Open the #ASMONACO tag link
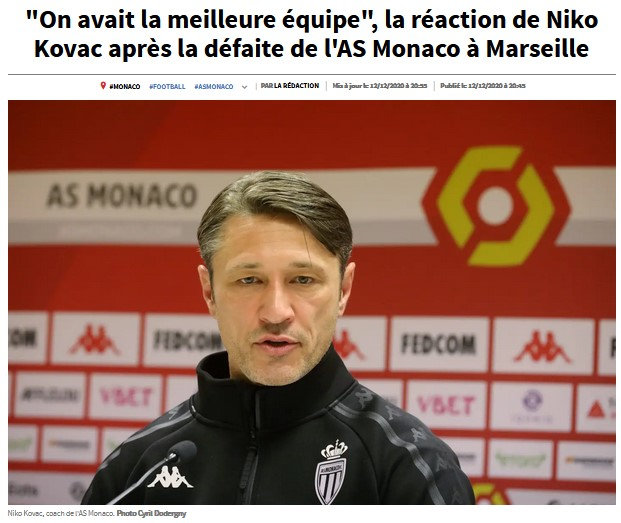621x523 pixels. point(213,86)
